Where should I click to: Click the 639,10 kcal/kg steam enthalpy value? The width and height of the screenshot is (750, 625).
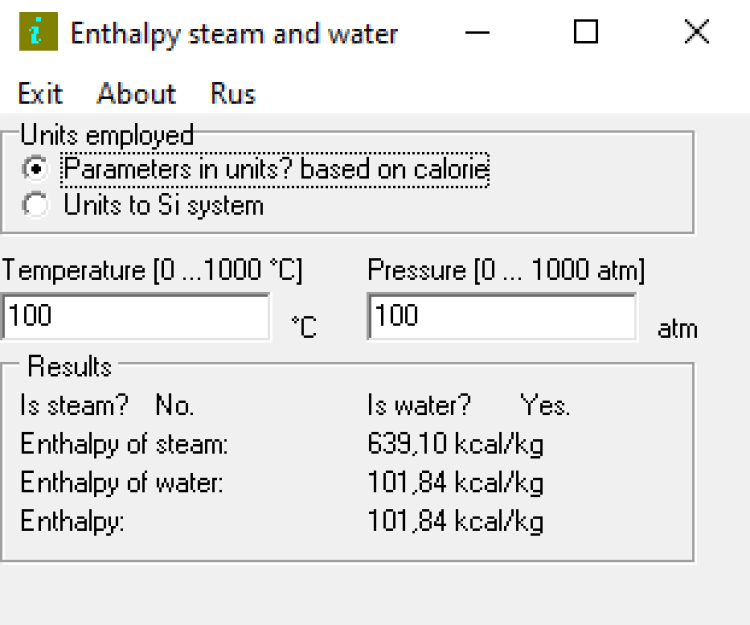(x=455, y=444)
